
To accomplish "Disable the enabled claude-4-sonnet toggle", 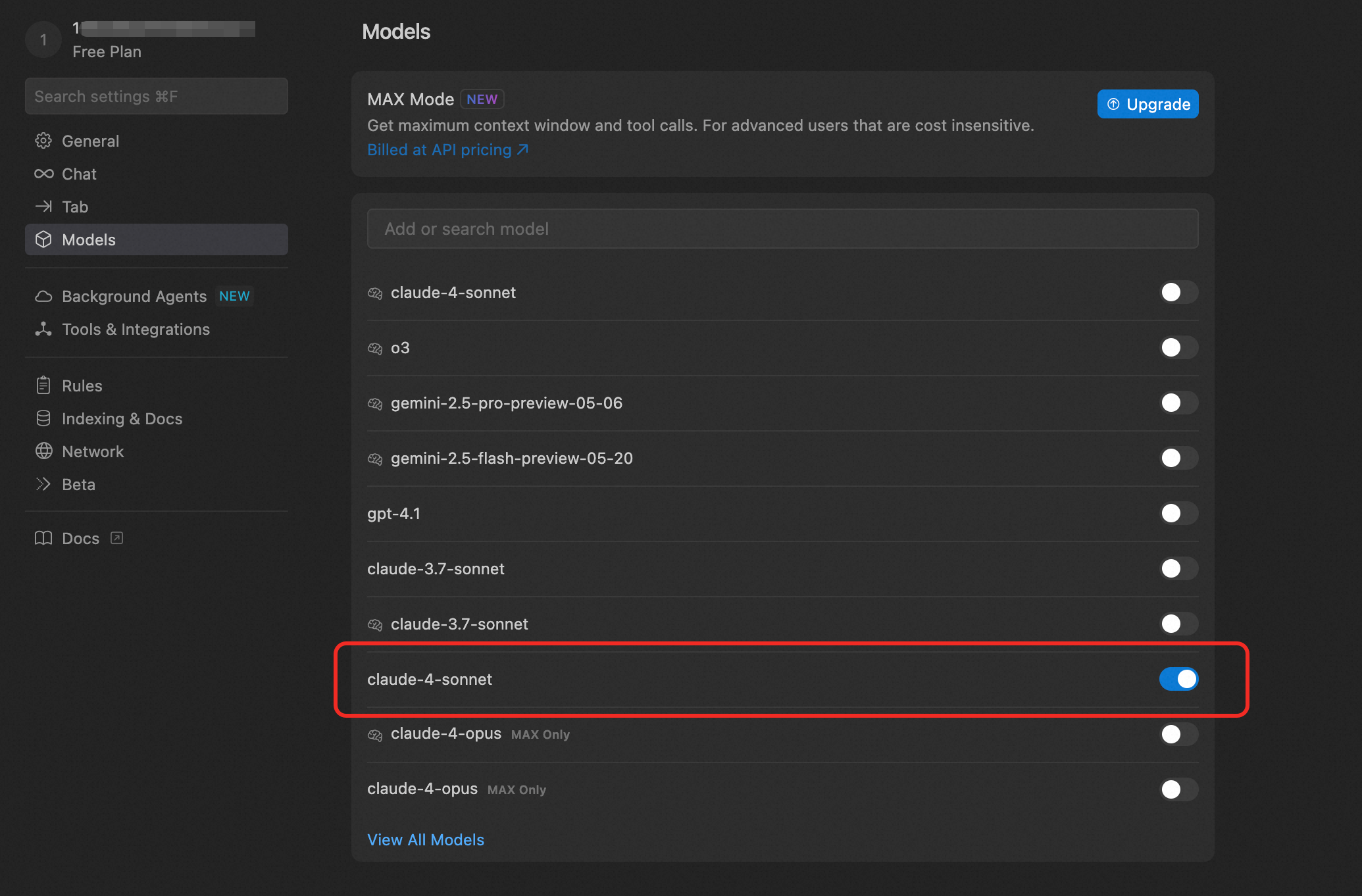I will pyautogui.click(x=1178, y=679).
